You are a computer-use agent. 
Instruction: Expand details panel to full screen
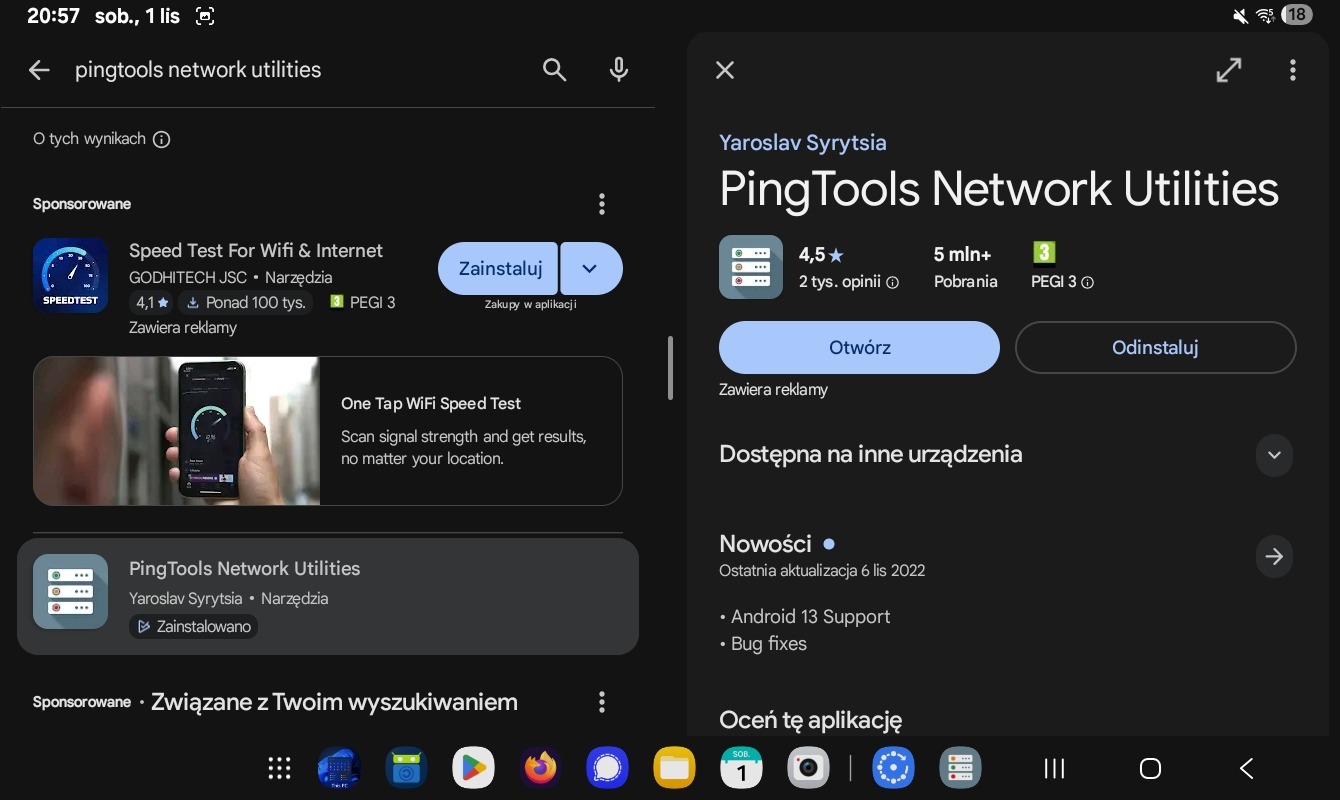point(1228,70)
